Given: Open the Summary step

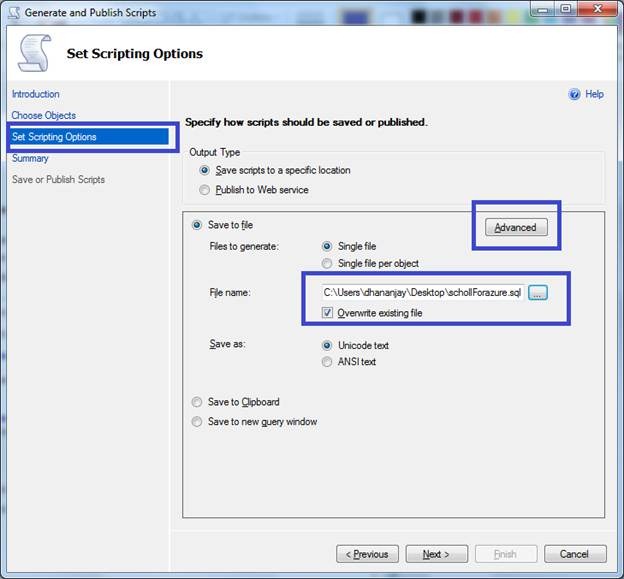Looking at the screenshot, I should tap(30, 158).
